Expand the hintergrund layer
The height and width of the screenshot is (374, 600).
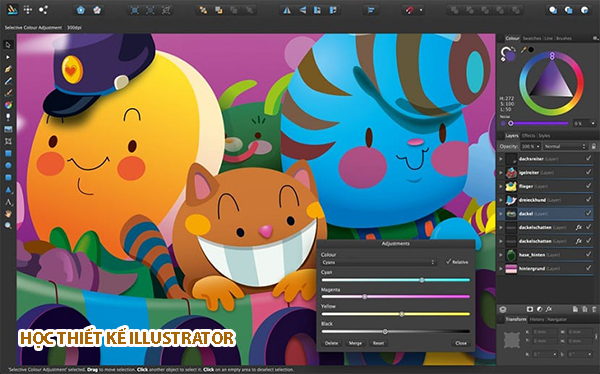(501, 268)
